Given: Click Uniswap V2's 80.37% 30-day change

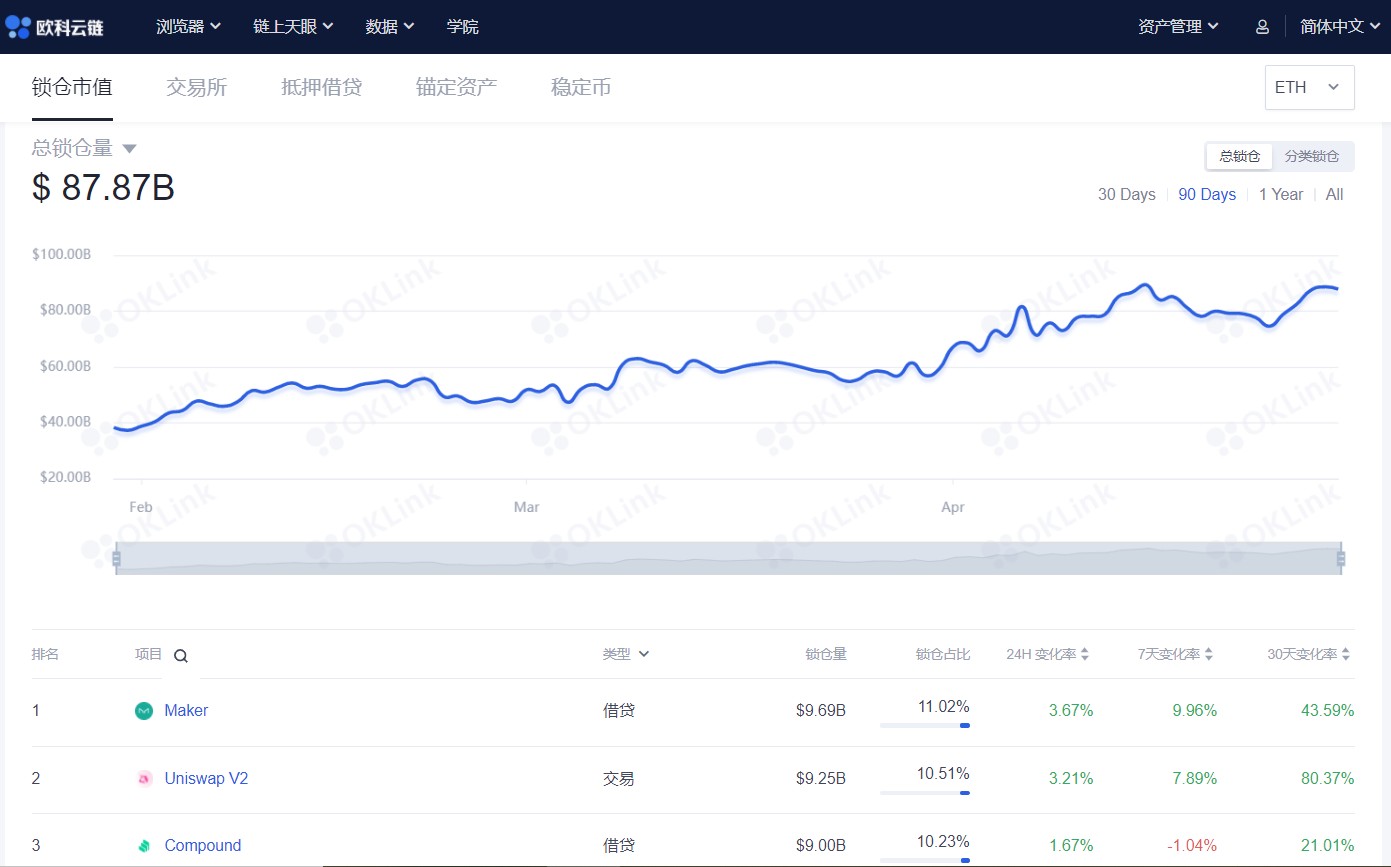Looking at the screenshot, I should click(x=1327, y=778).
